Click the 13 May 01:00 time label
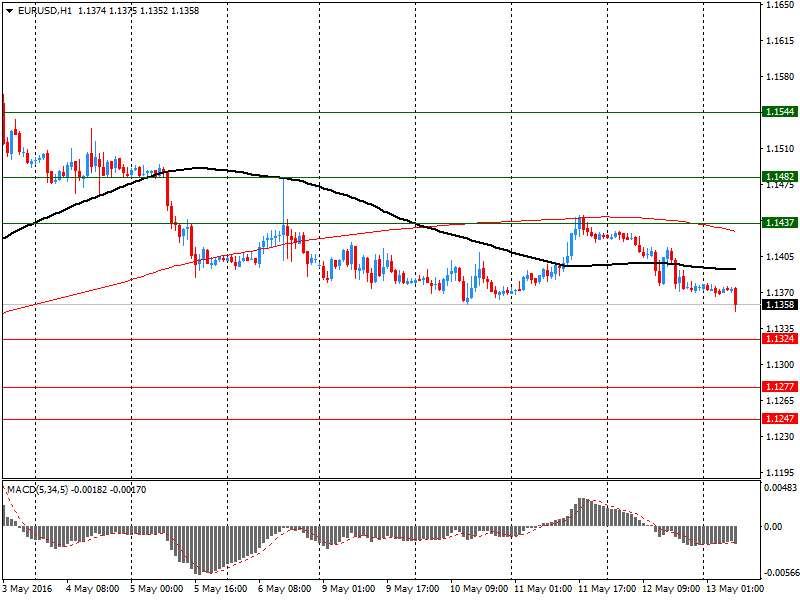The height and width of the screenshot is (600, 800). pos(735,589)
